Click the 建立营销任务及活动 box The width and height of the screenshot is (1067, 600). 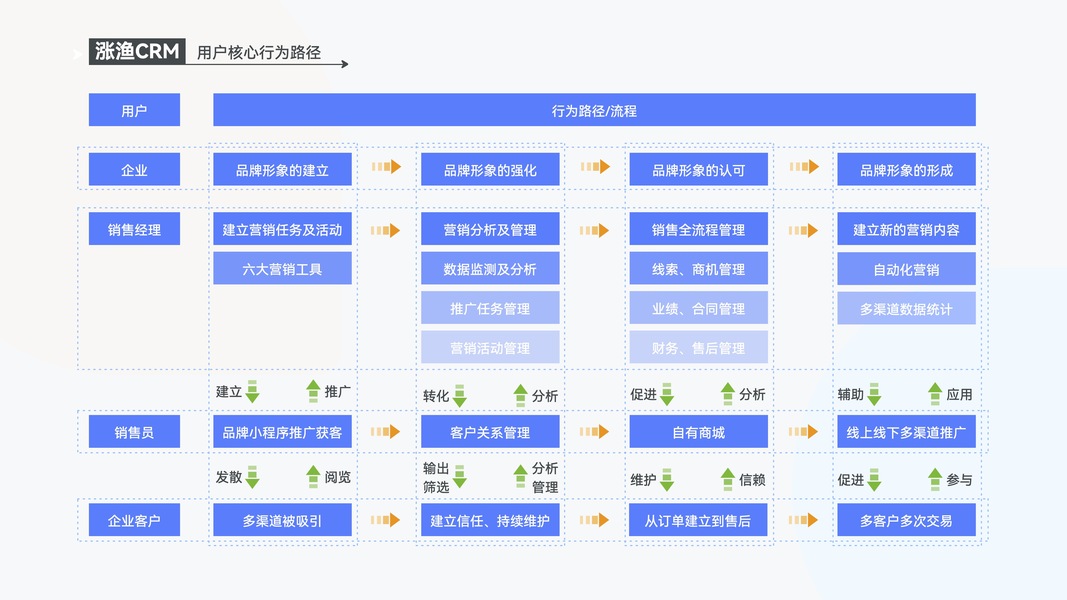282,229
